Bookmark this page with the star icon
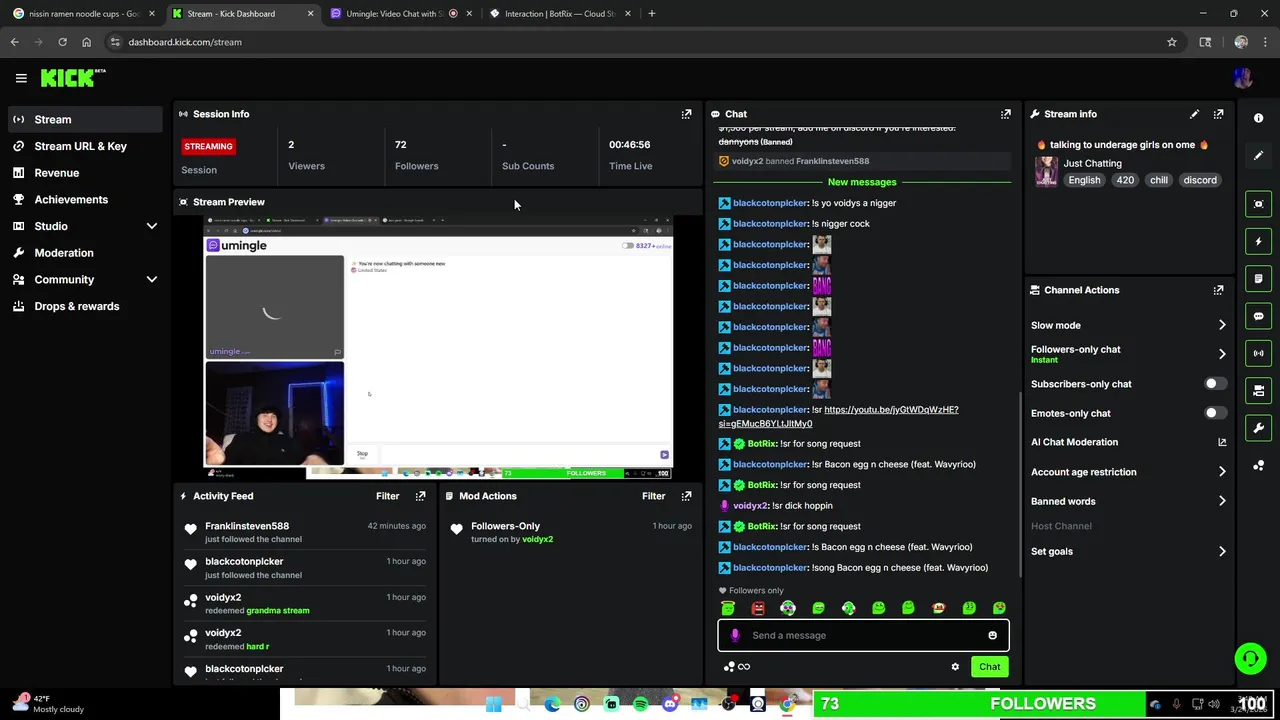The height and width of the screenshot is (720, 1280). (1172, 42)
